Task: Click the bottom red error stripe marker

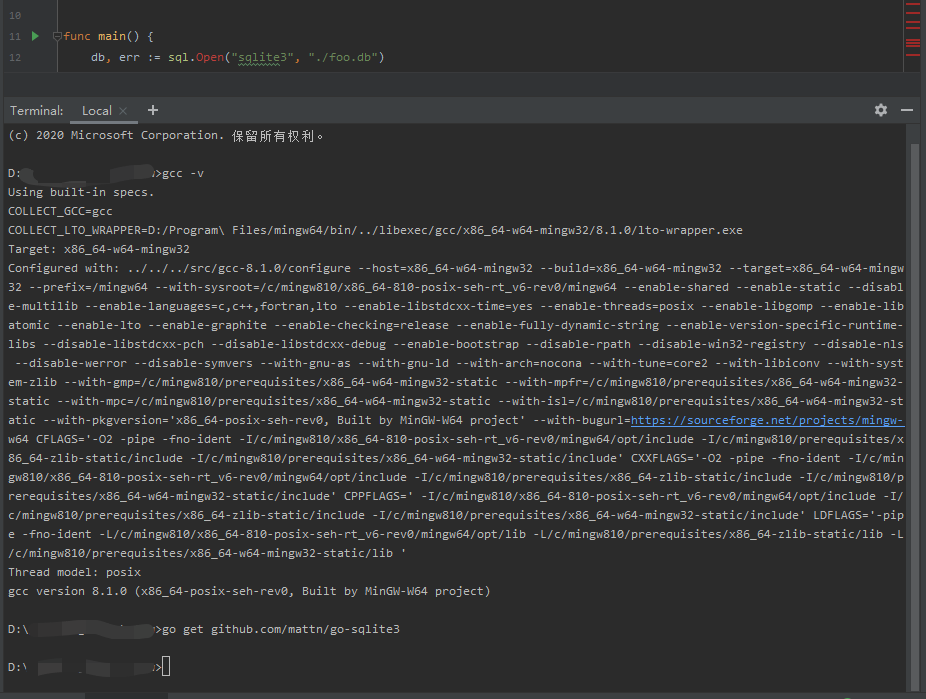Action: click(913, 55)
